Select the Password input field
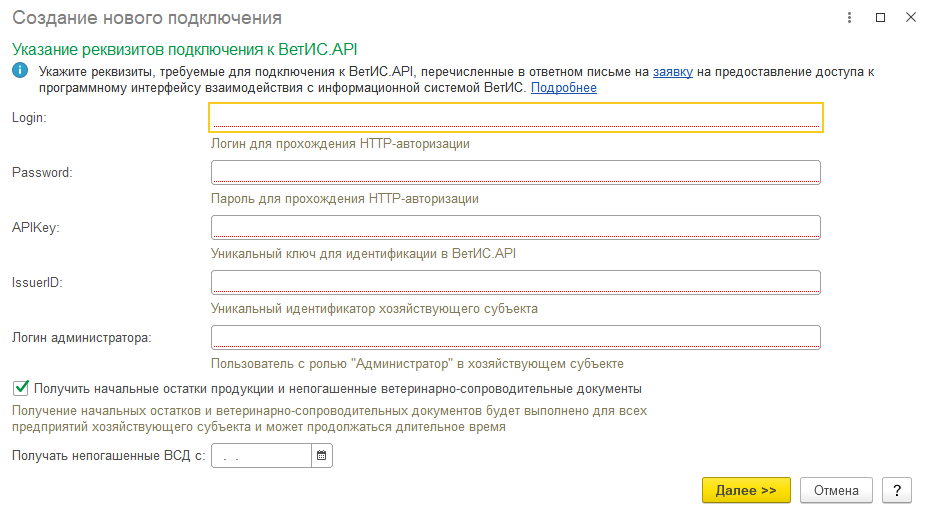The image size is (928, 514). (515, 172)
